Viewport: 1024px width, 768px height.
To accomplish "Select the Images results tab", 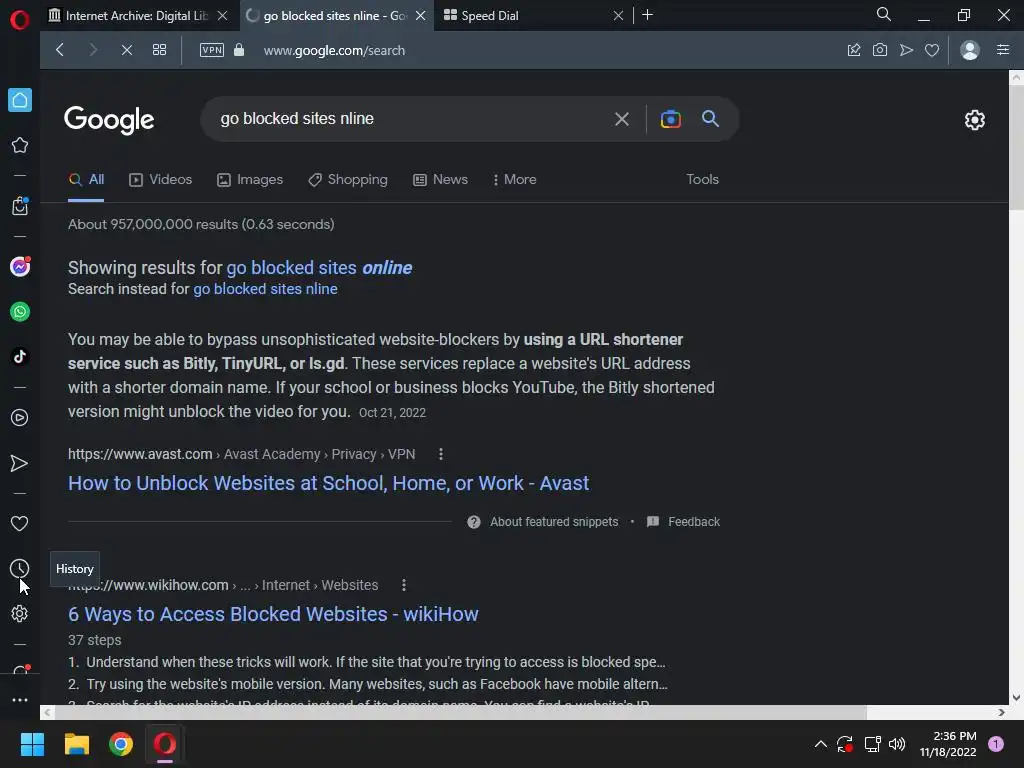I will pos(250,180).
